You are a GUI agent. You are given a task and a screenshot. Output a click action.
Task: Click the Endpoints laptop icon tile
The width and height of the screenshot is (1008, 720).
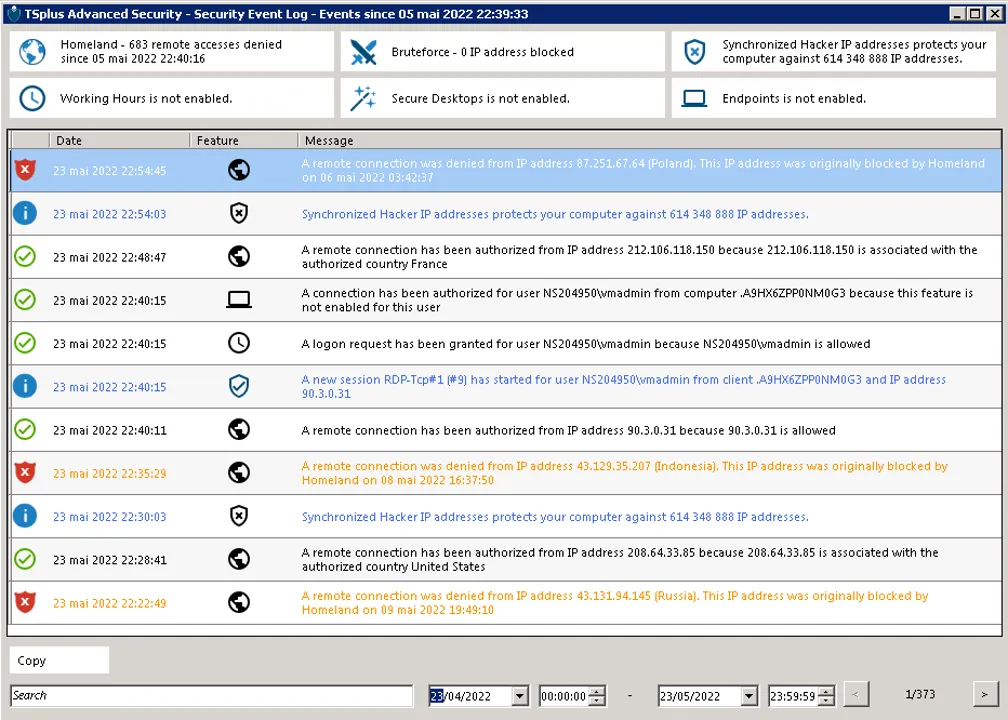[x=694, y=98]
